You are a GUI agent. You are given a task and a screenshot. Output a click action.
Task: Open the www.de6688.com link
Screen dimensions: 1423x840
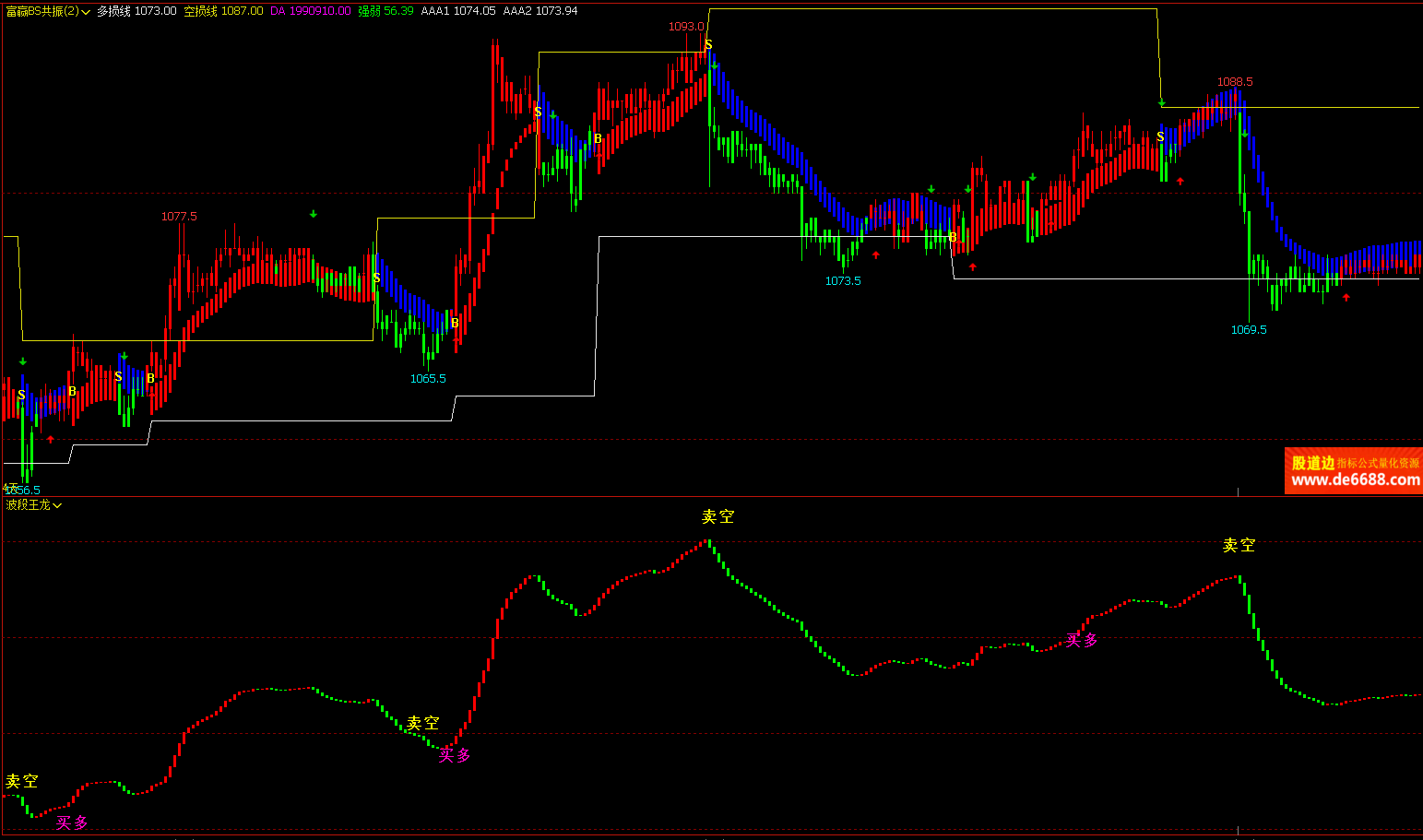pyautogui.click(x=1355, y=480)
